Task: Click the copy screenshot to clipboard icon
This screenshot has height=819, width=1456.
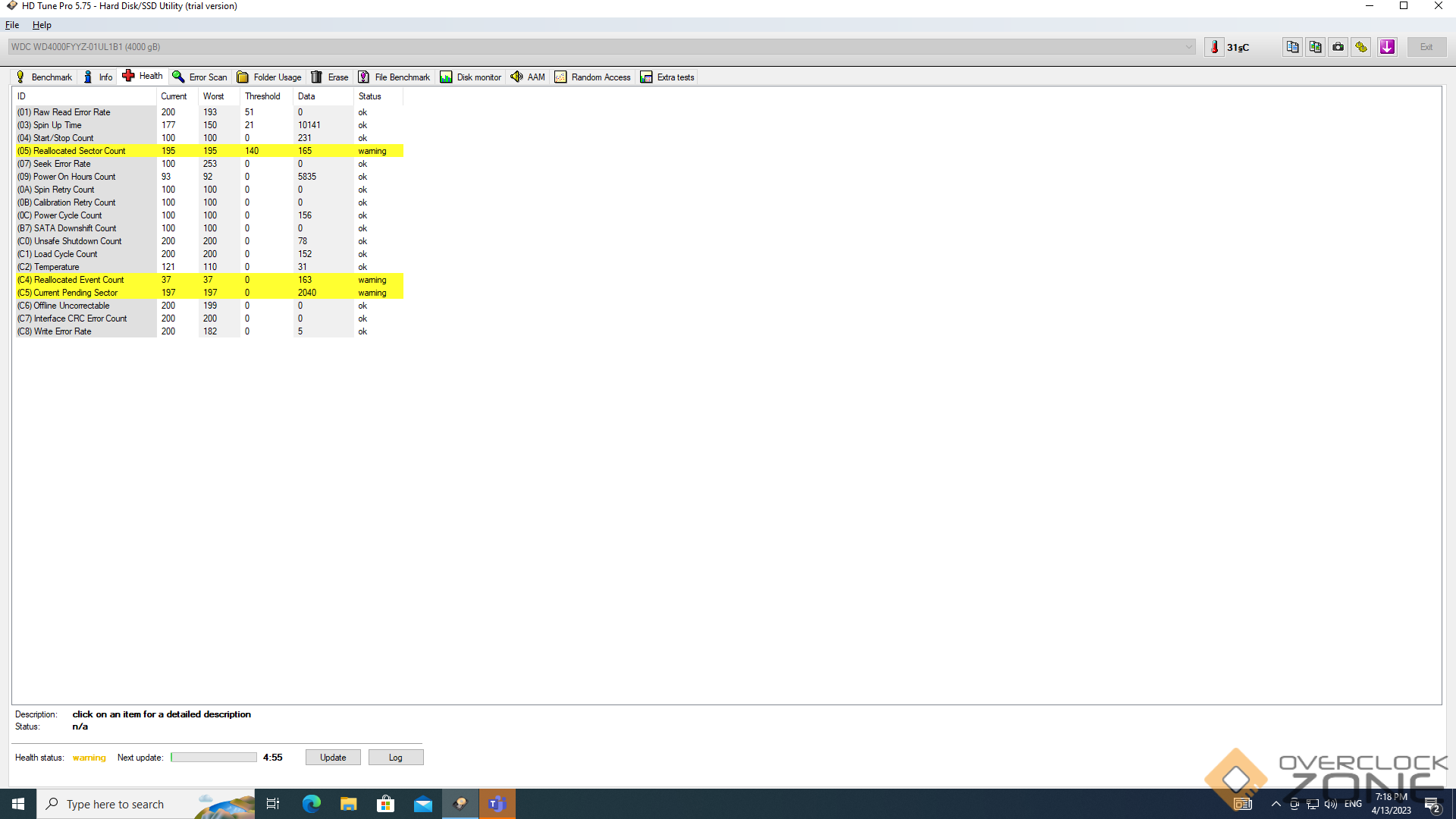Action: point(1315,47)
